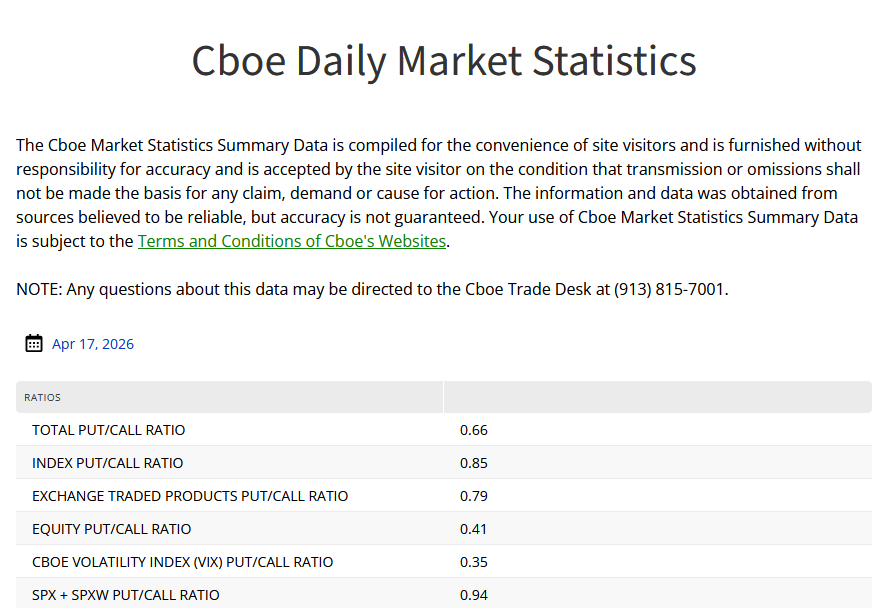Click EXCHANGE TRADED PRODUCTS PUT/CALL RATIO label
Viewport: 885px width, 608px height.
190,496
